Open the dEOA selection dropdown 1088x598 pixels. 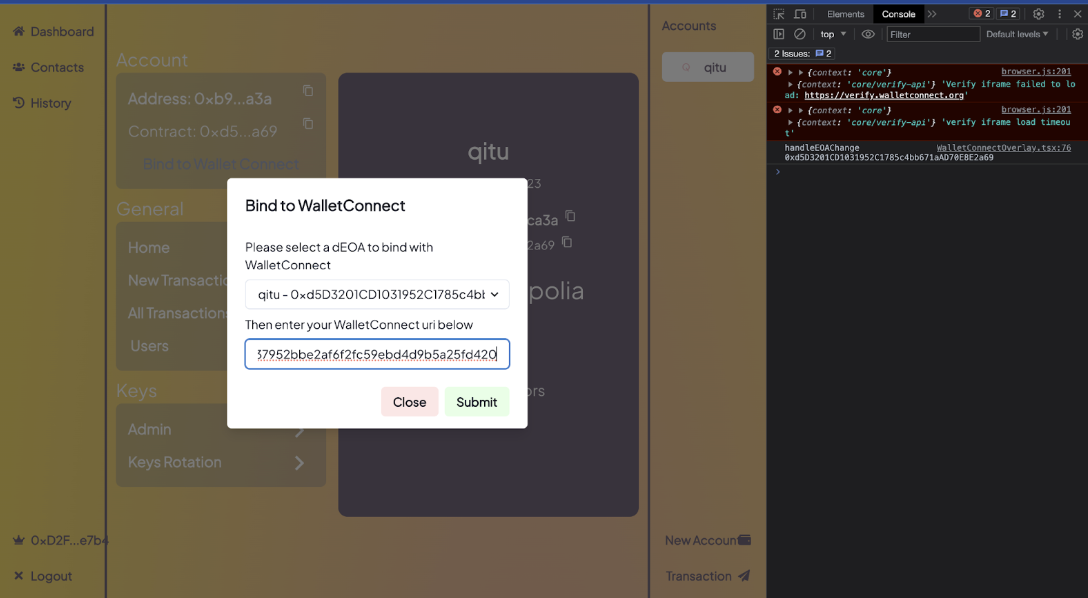pyautogui.click(x=376, y=294)
